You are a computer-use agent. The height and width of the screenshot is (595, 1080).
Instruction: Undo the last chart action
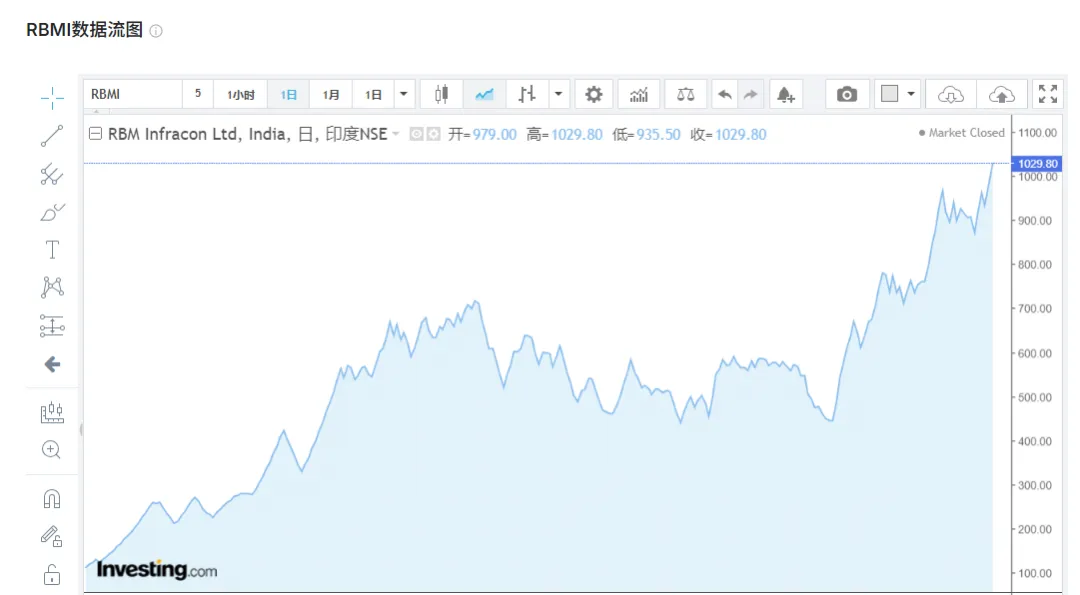pos(725,94)
